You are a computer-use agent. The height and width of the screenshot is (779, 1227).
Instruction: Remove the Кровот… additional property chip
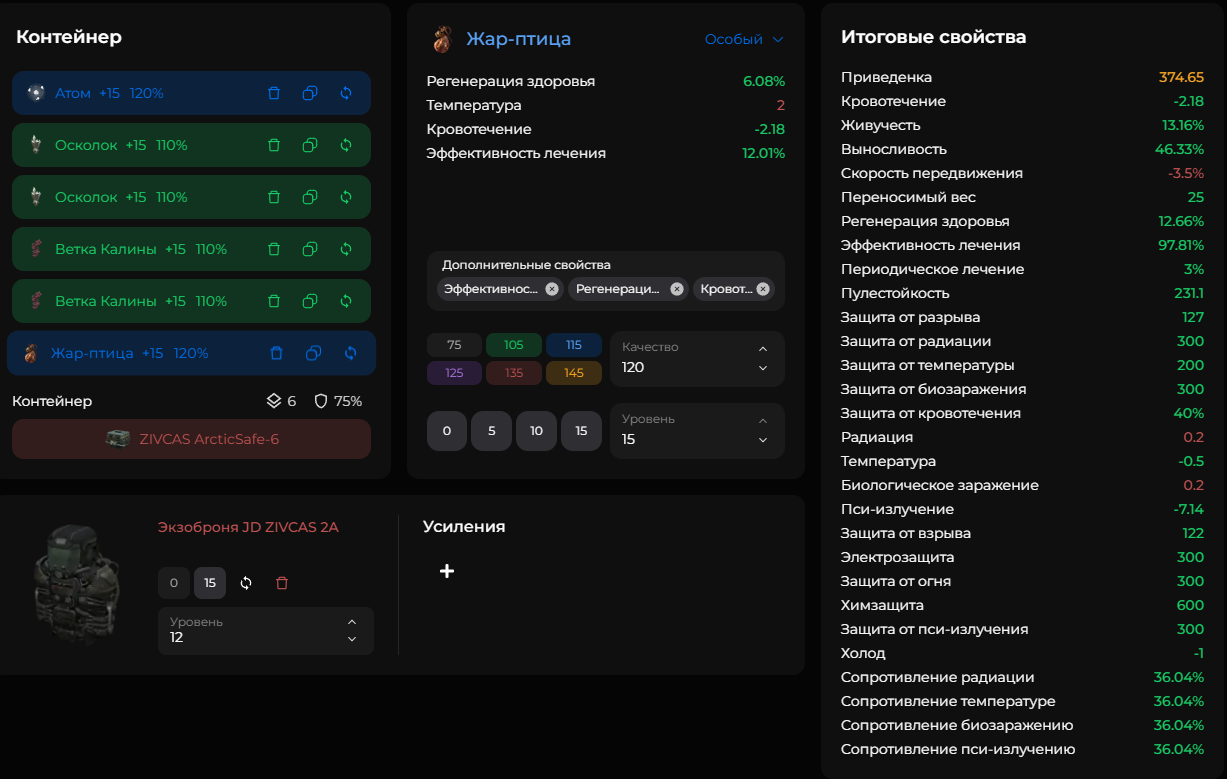point(763,289)
